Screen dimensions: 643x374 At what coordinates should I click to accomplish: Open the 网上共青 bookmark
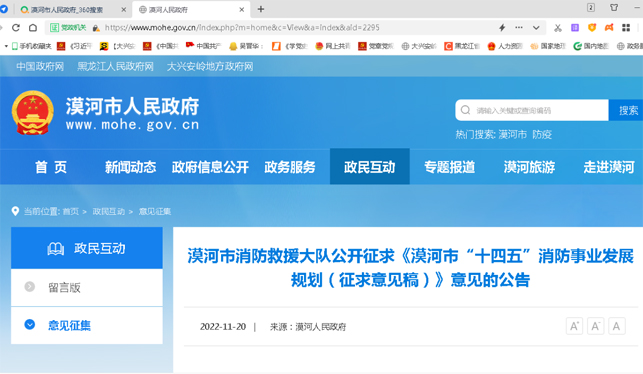click(333, 46)
